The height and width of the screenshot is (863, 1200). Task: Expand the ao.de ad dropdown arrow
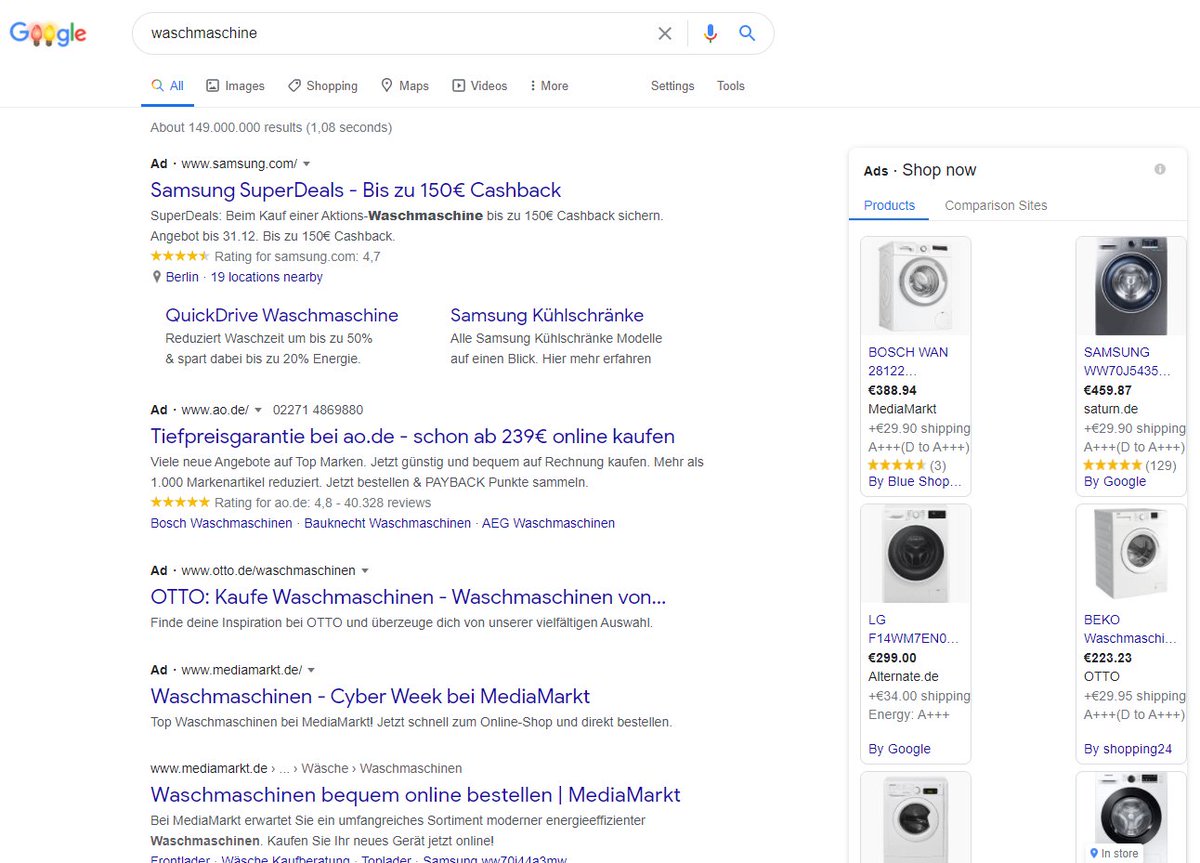[x=258, y=410]
